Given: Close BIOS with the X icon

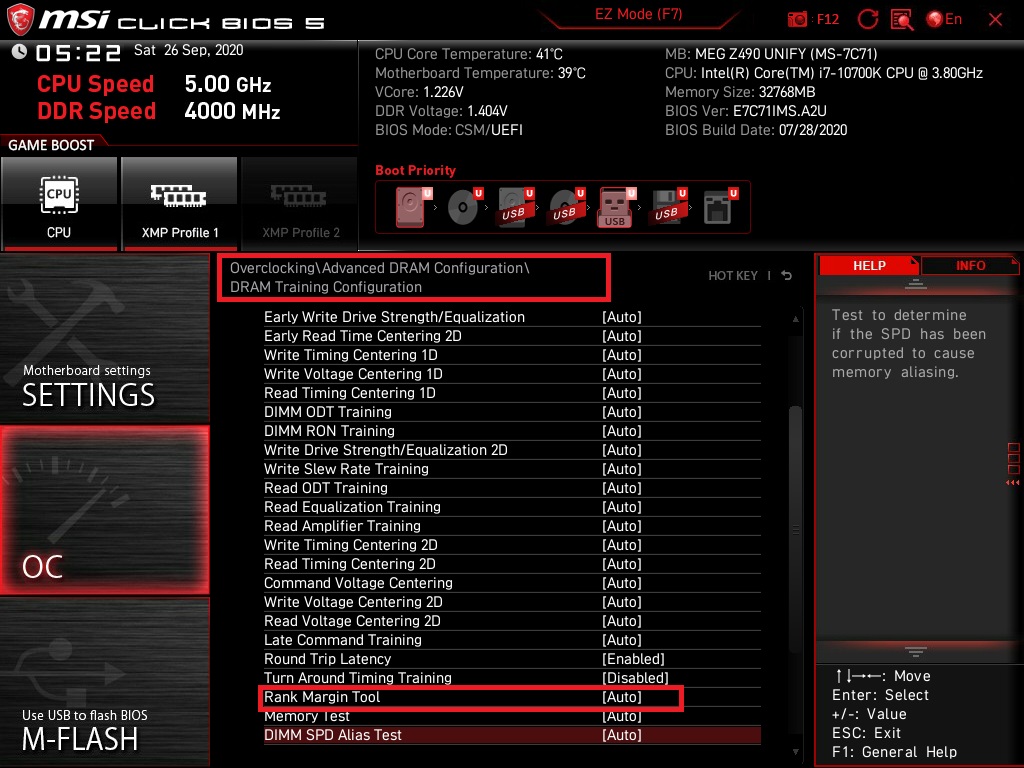Looking at the screenshot, I should tap(995, 20).
